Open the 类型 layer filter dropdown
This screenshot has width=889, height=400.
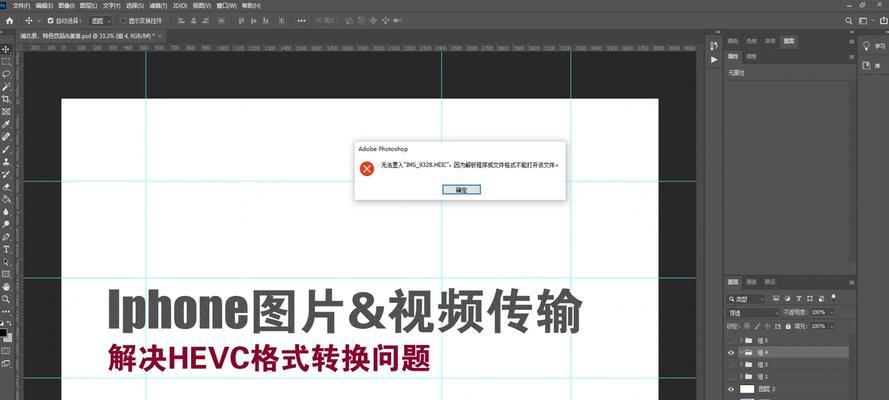(x=746, y=299)
